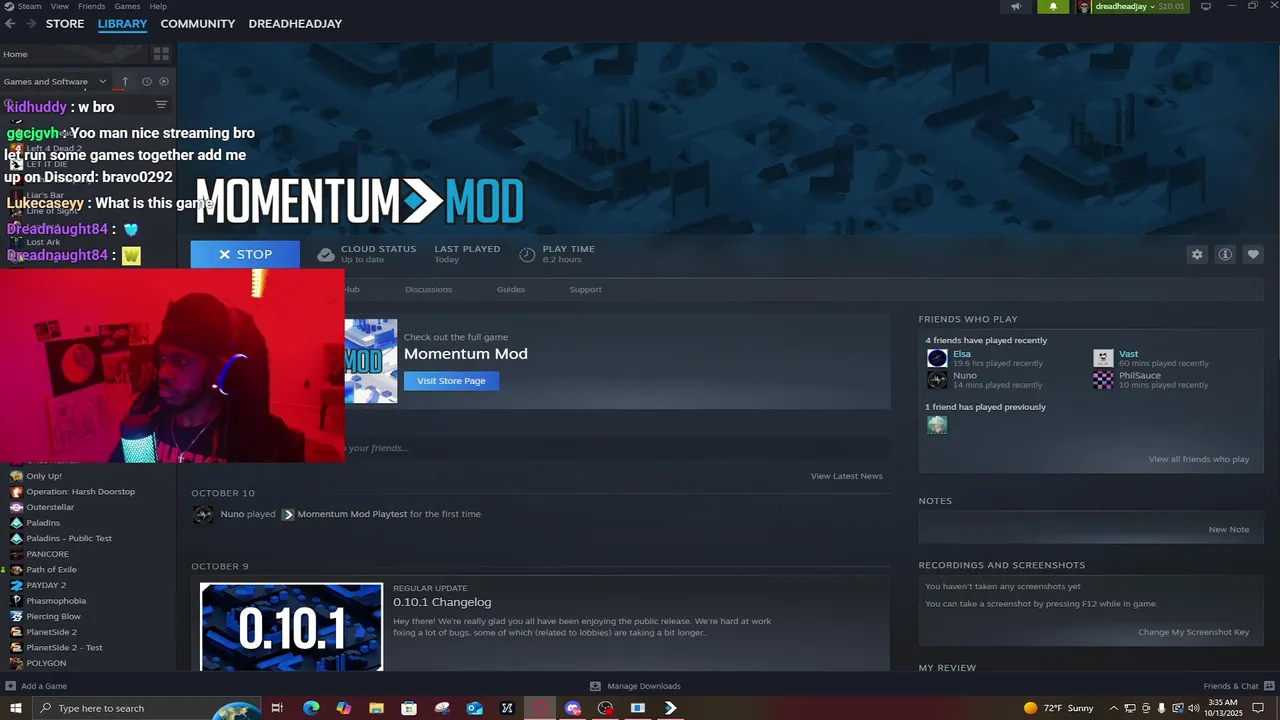Open 0.10.1 Changelog news title

(442, 602)
